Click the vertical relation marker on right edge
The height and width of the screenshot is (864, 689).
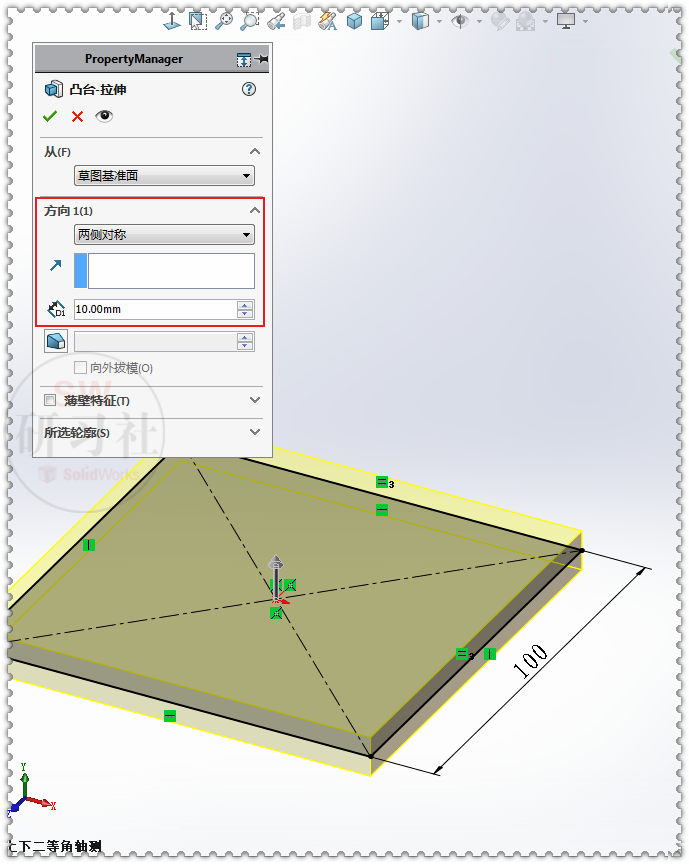pos(489,654)
